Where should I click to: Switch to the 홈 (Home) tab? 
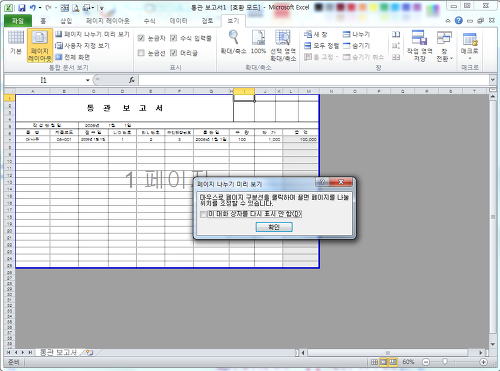click(43, 21)
